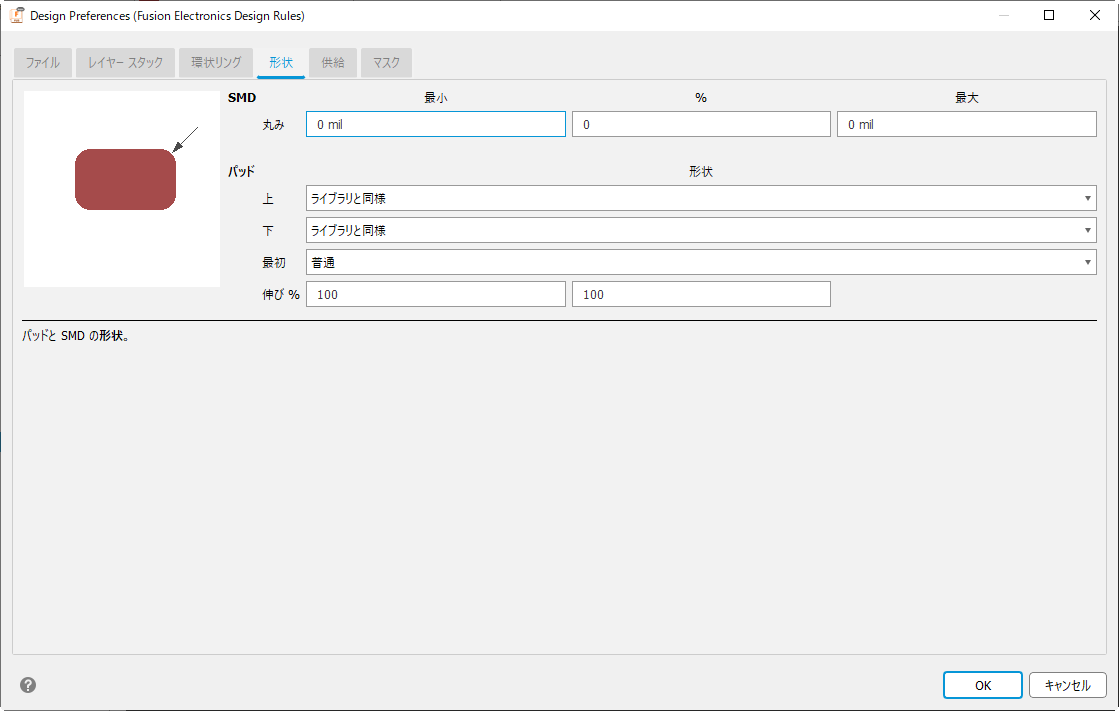Viewport: 1119px width, 711px height.
Task: Maximize the Design Preferences window
Action: (1049, 15)
